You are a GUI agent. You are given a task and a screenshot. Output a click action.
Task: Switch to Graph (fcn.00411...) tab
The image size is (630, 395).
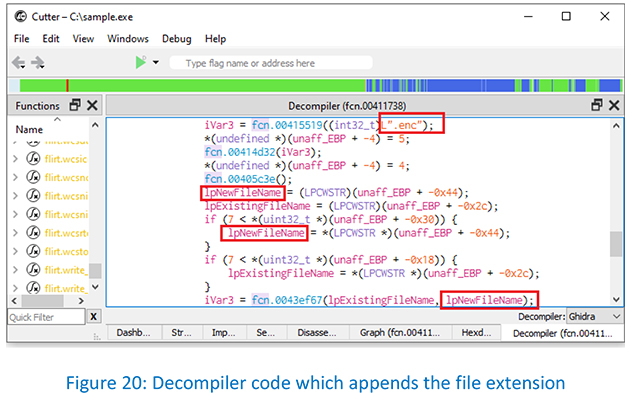[x=400, y=333]
